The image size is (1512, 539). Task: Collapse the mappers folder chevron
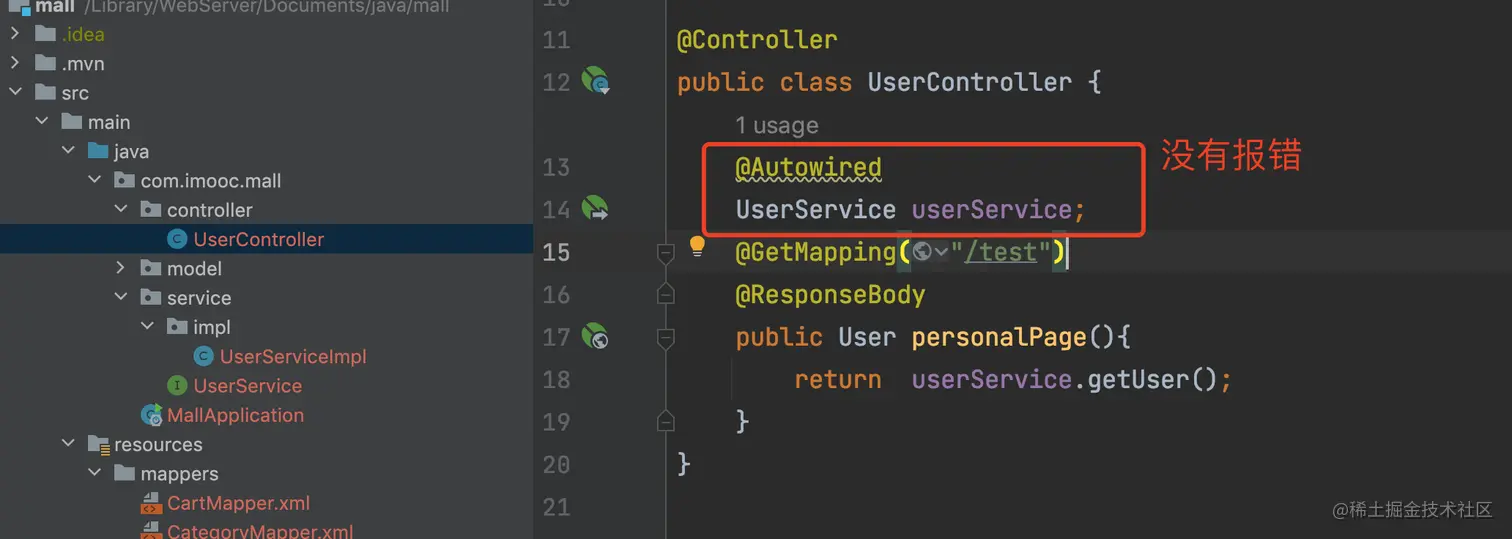pyautogui.click(x=94, y=473)
